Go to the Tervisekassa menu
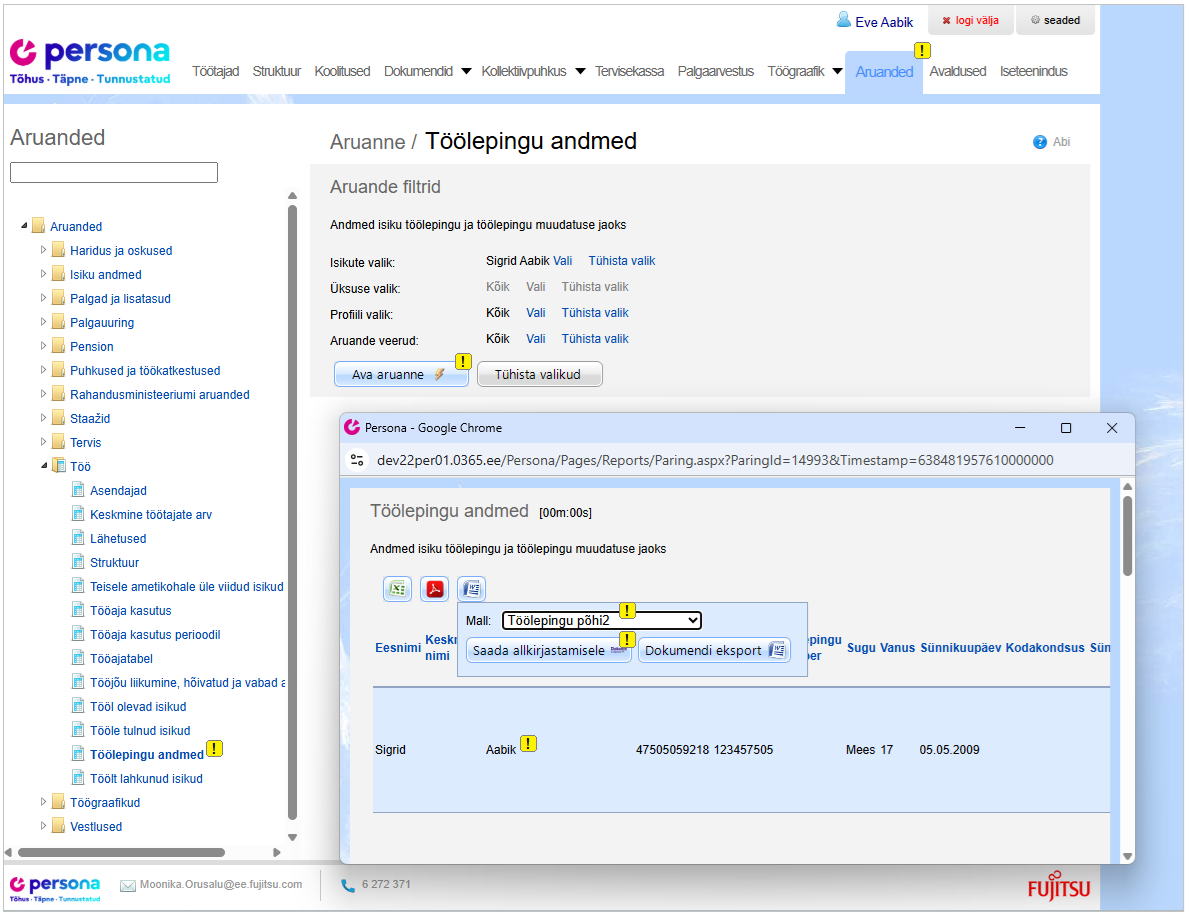 tap(629, 71)
